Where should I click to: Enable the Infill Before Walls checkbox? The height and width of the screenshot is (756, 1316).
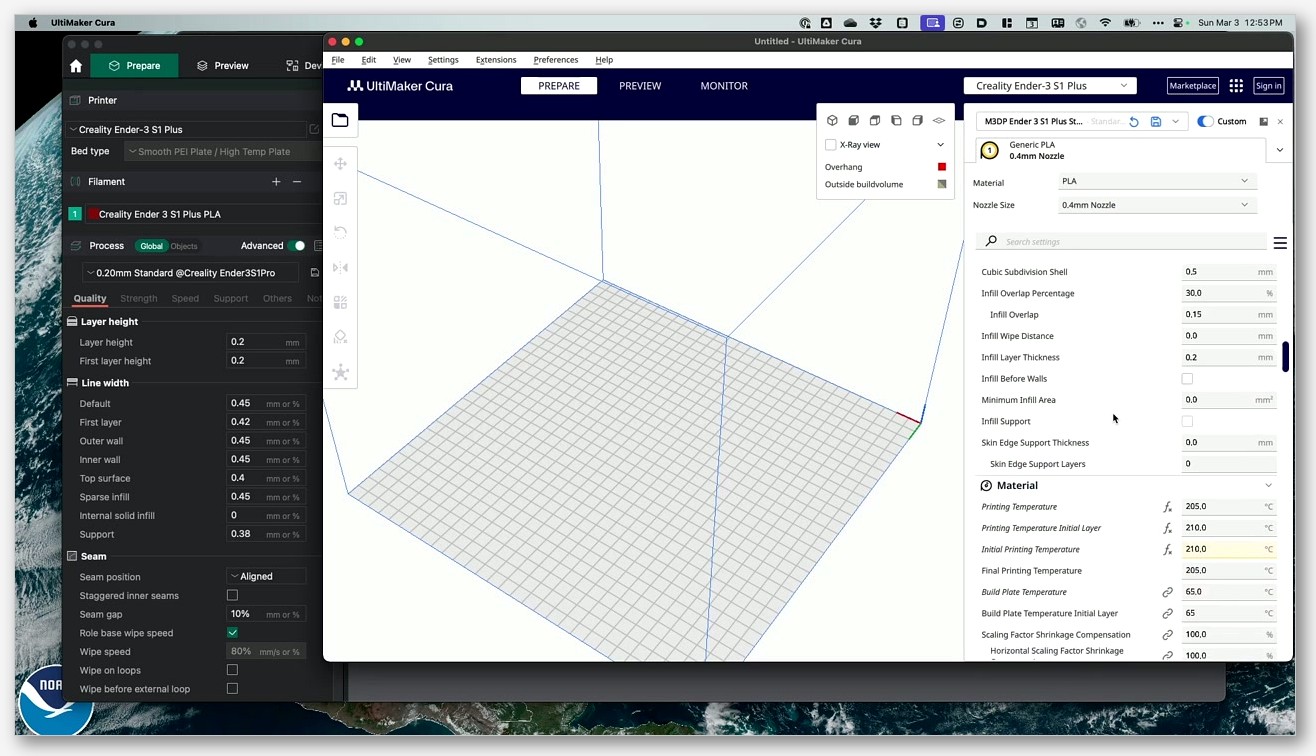coord(1187,379)
